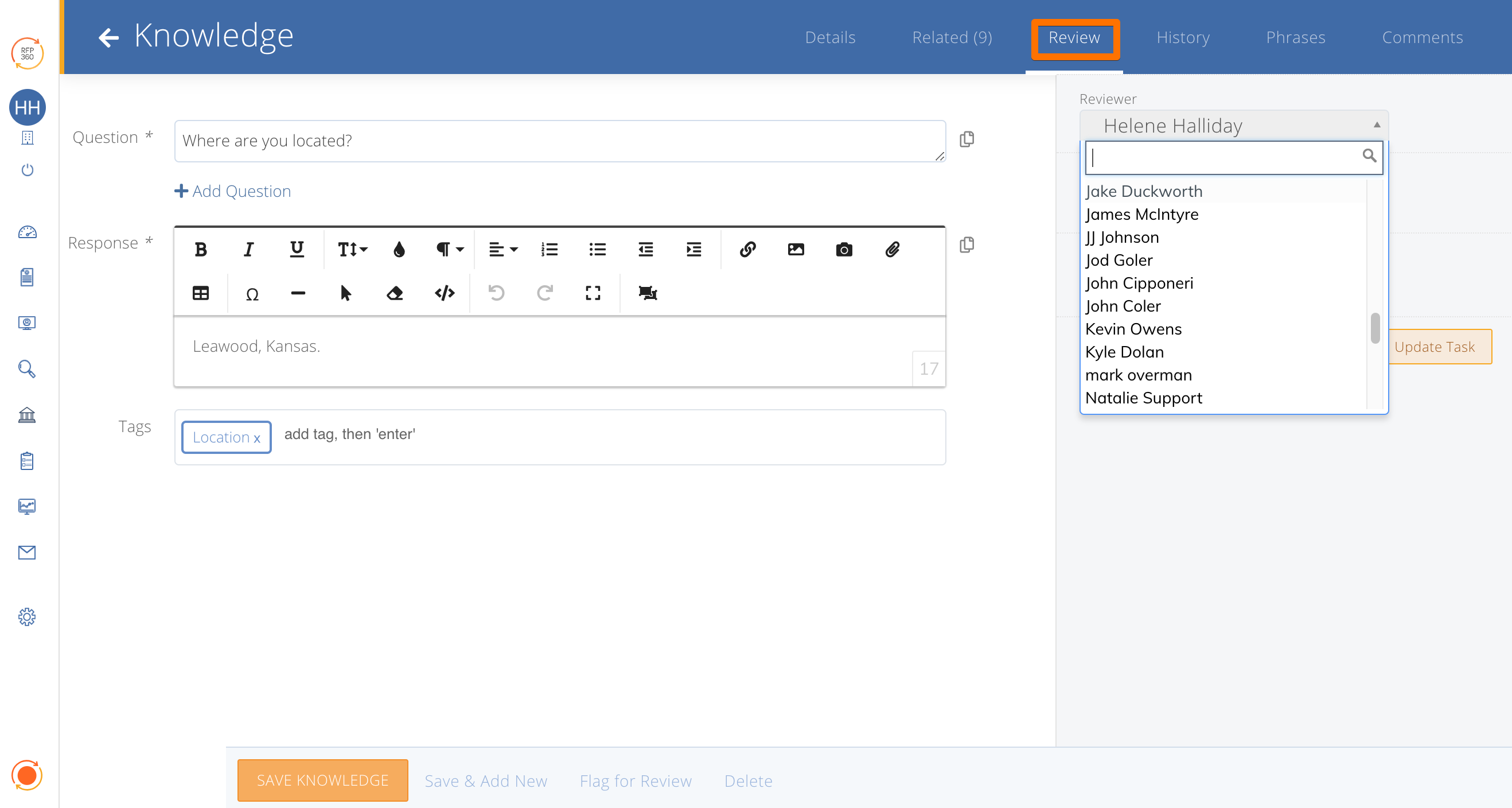Toggle bold formatting in response editor
Image resolution: width=1512 pixels, height=808 pixels.
click(200, 250)
